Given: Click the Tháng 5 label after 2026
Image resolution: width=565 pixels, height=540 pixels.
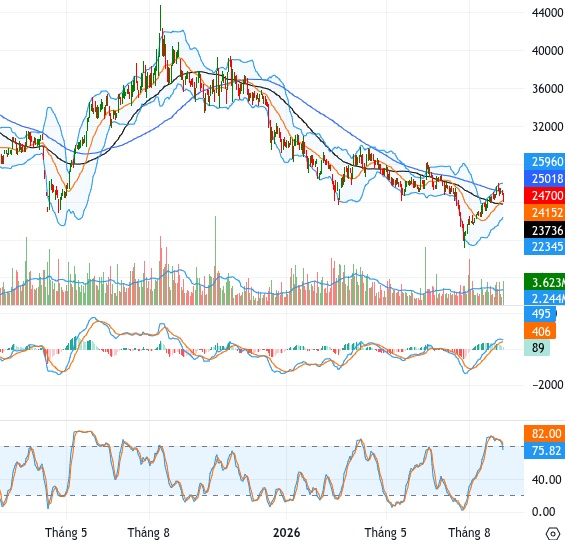Looking at the screenshot, I should point(385,532).
